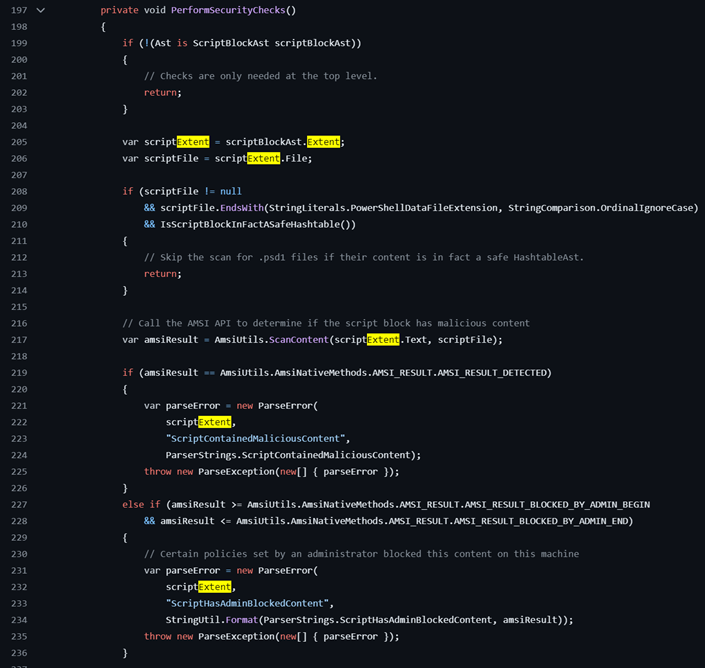Click the PerformSecurityChecks method name
705x668 pixels.
coord(226,10)
